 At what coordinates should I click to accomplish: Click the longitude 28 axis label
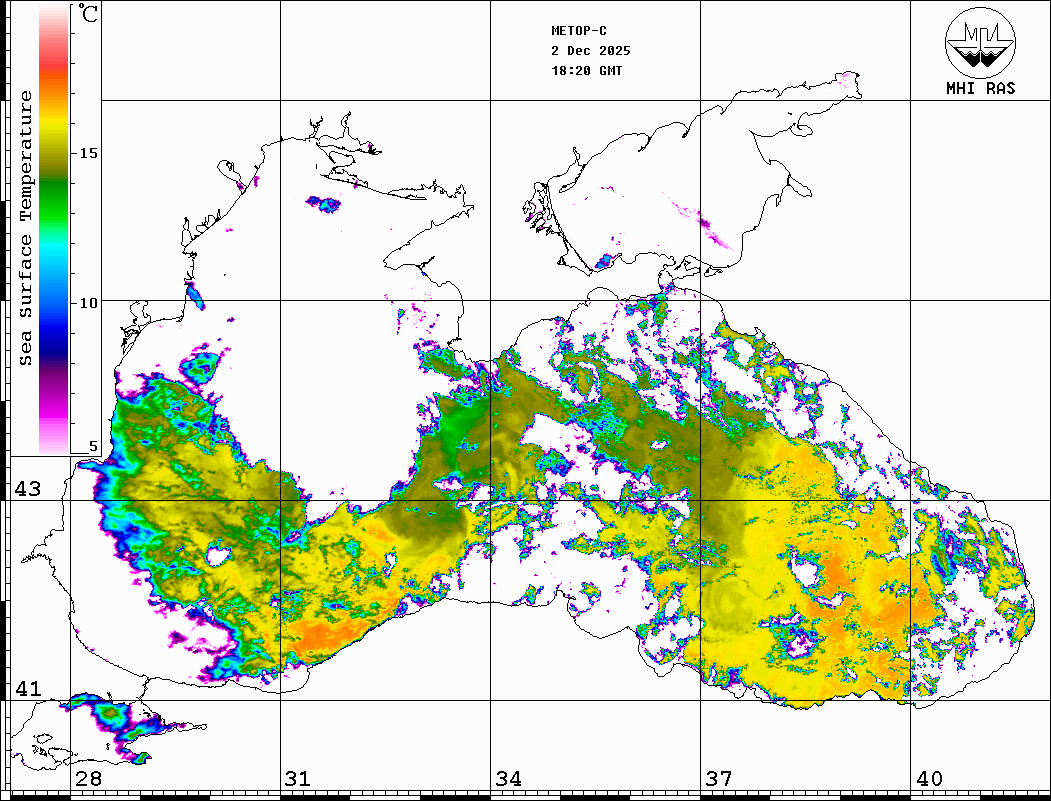(87, 779)
